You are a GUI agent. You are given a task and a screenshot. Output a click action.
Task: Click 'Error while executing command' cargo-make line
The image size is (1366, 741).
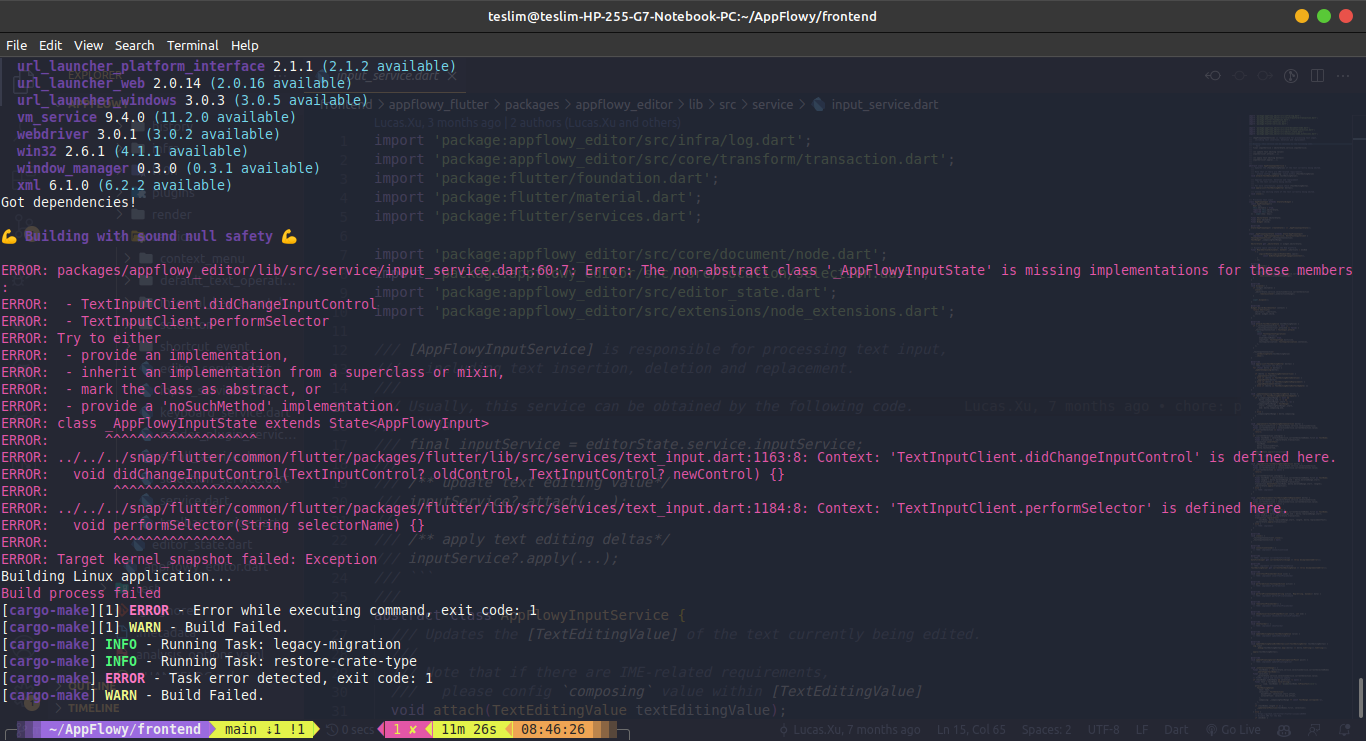[x=269, y=610]
